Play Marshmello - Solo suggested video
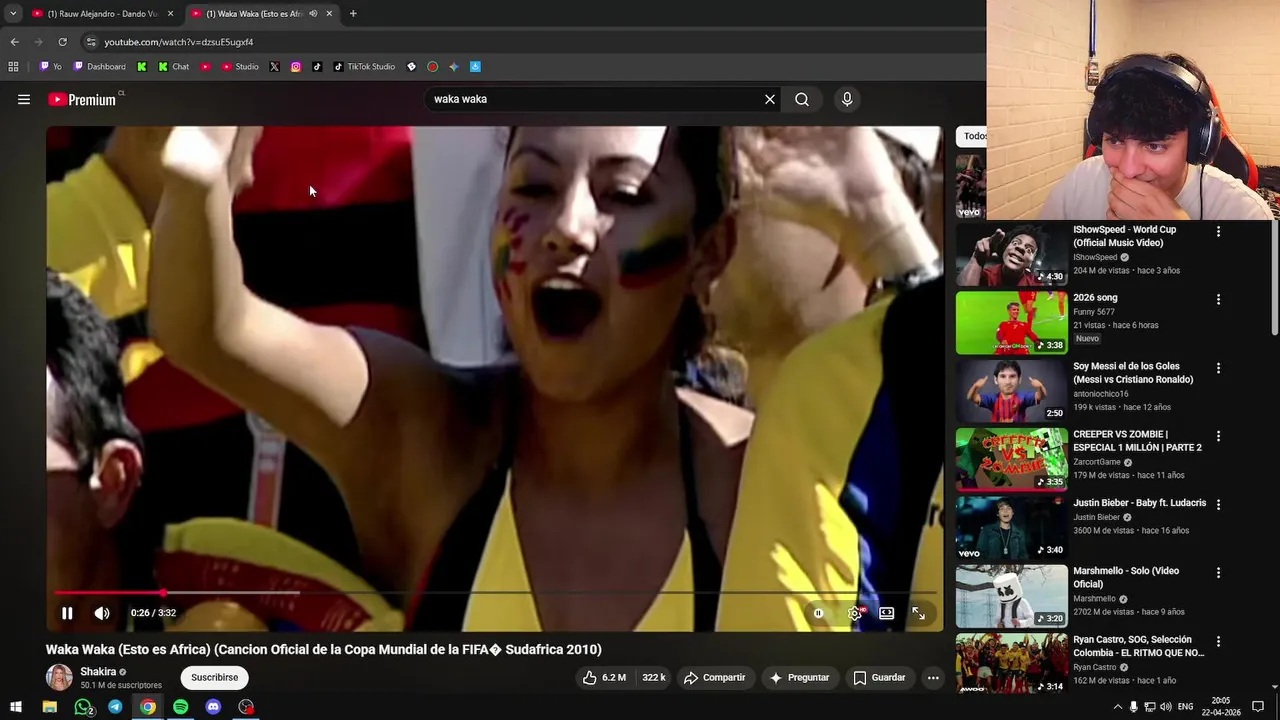The height and width of the screenshot is (720, 1280). (x=1012, y=596)
